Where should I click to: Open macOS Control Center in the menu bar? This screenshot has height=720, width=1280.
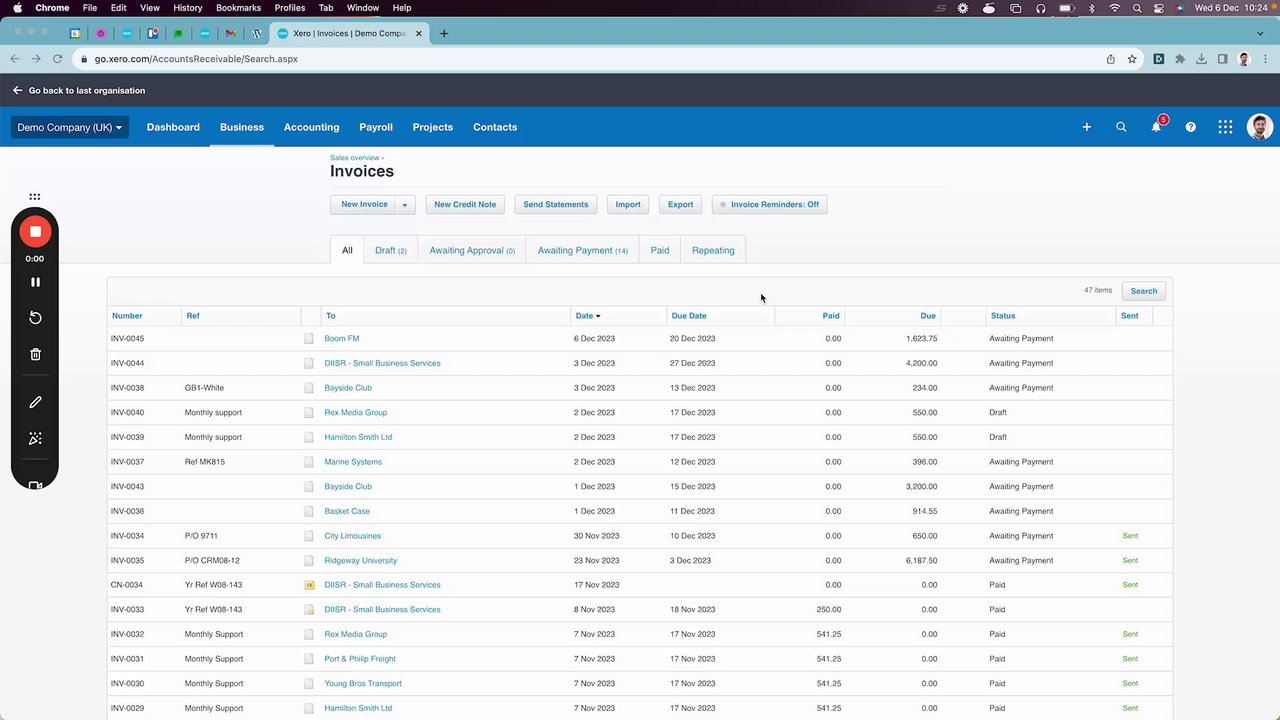click(x=1158, y=8)
